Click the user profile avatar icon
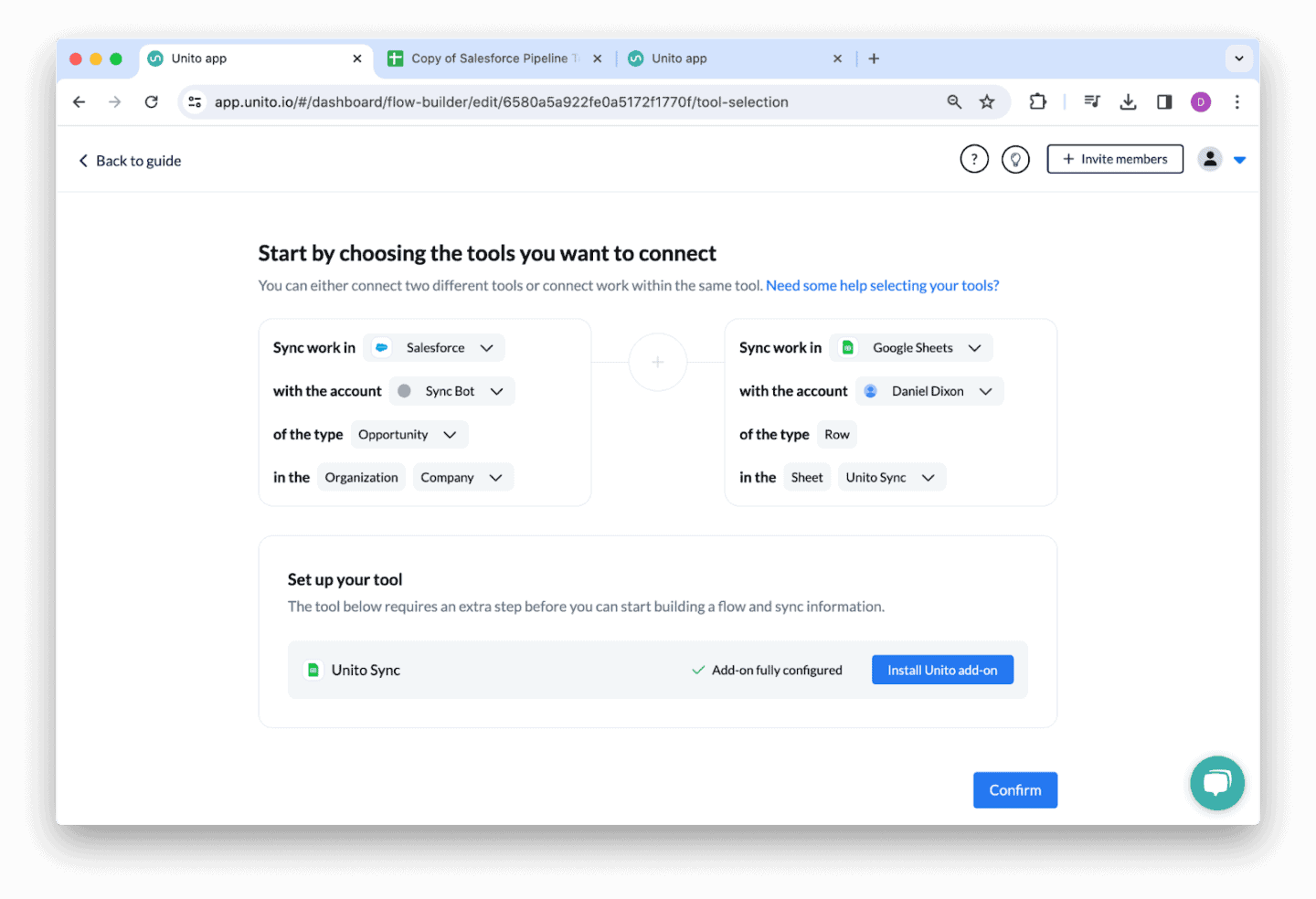Screen dimensions: 1316x899 (x=1210, y=158)
